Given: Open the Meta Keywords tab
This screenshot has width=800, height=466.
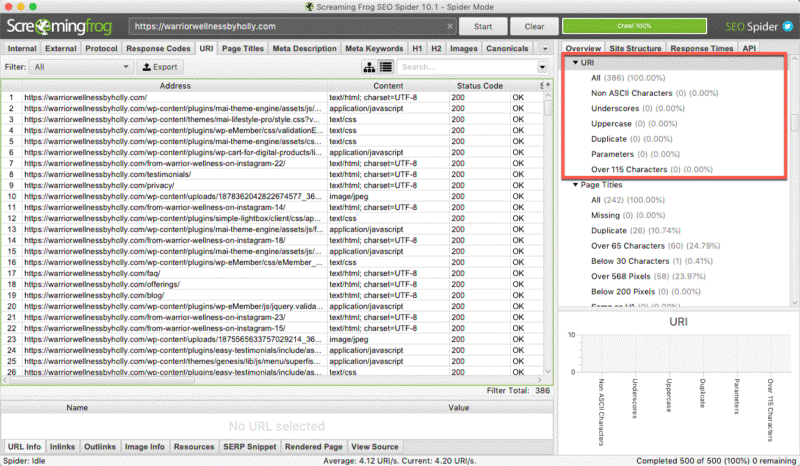Looking at the screenshot, I should pyautogui.click(x=374, y=48).
